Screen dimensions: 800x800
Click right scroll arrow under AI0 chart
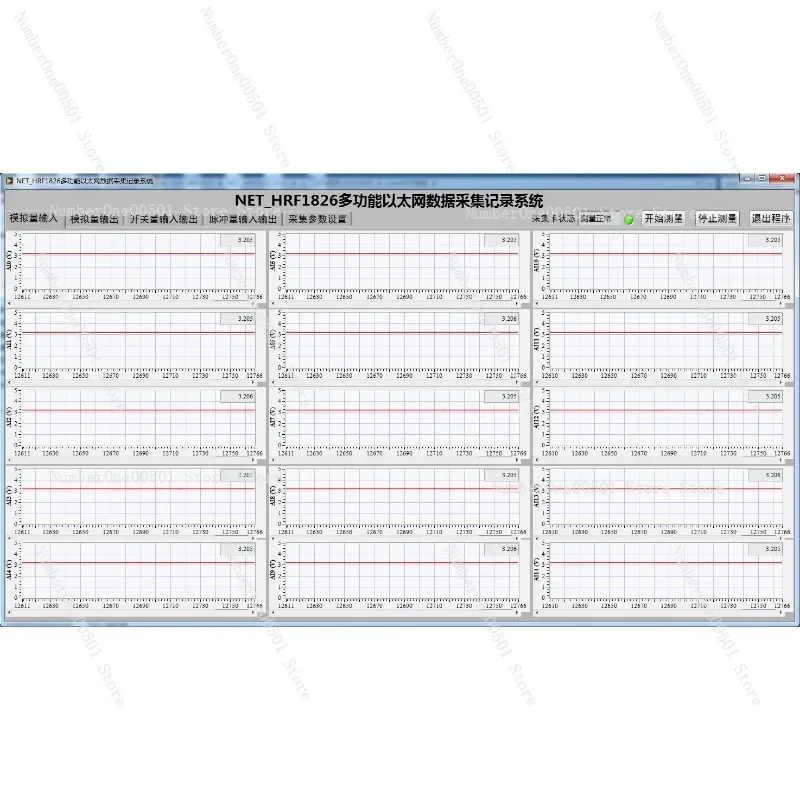click(253, 304)
